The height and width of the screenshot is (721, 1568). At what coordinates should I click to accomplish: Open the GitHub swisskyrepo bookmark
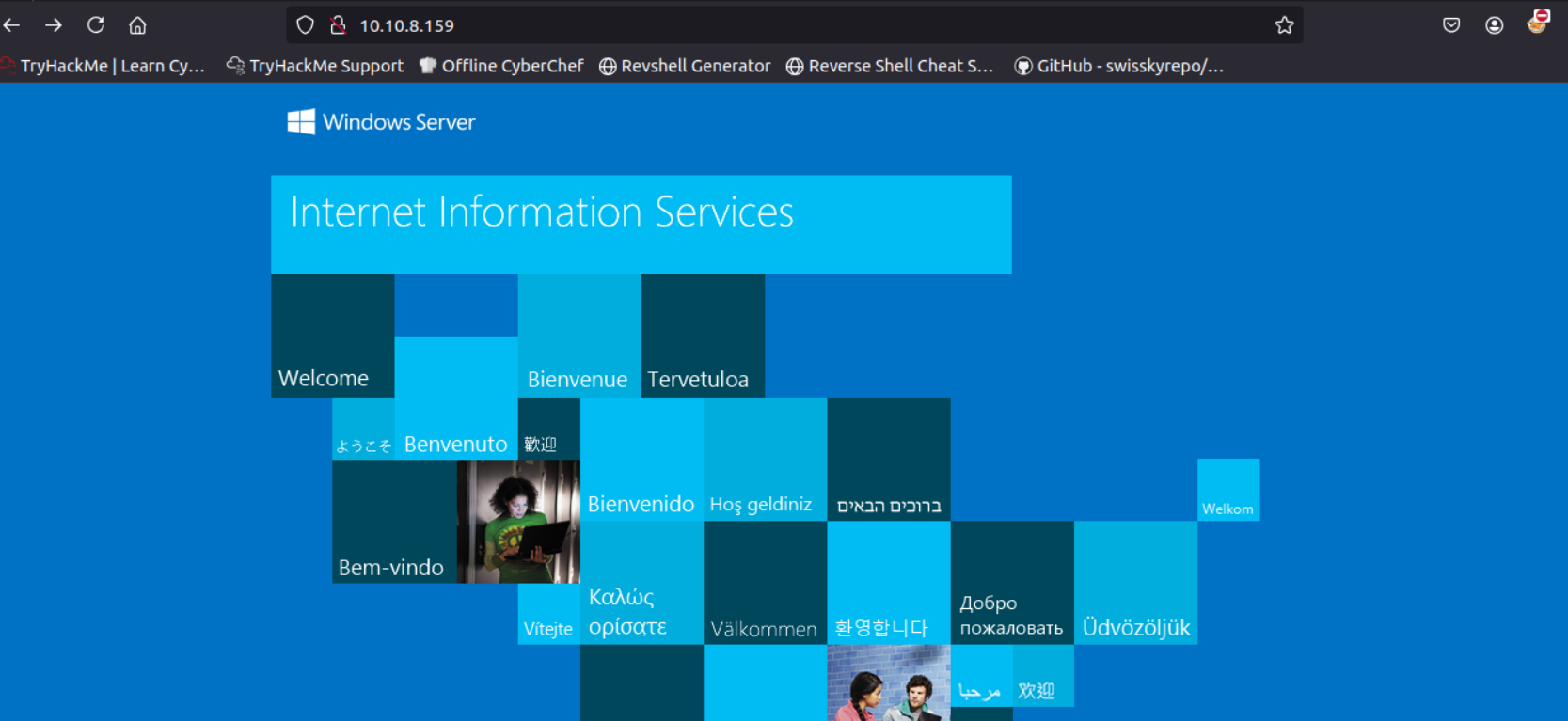pyautogui.click(x=1119, y=66)
